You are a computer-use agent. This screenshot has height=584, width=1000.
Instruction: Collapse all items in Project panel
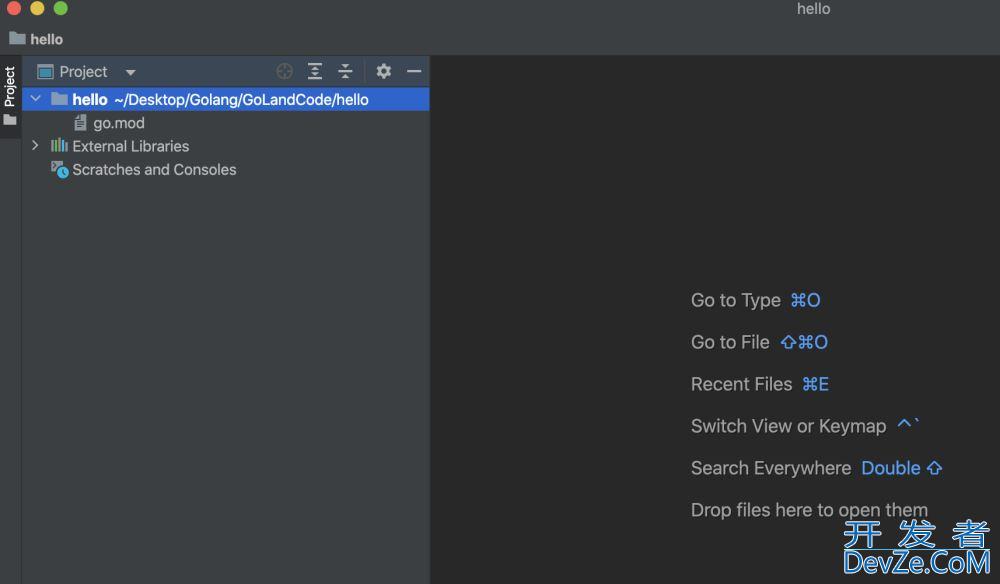[x=345, y=71]
